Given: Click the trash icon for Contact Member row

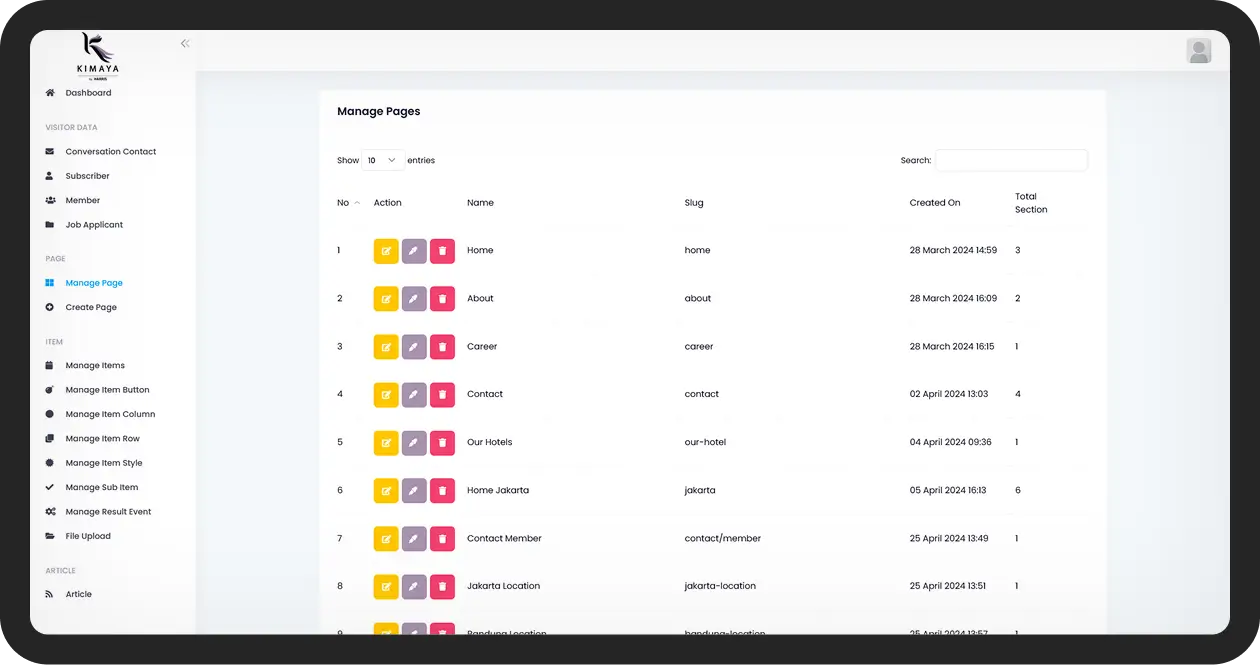Looking at the screenshot, I should coord(442,539).
